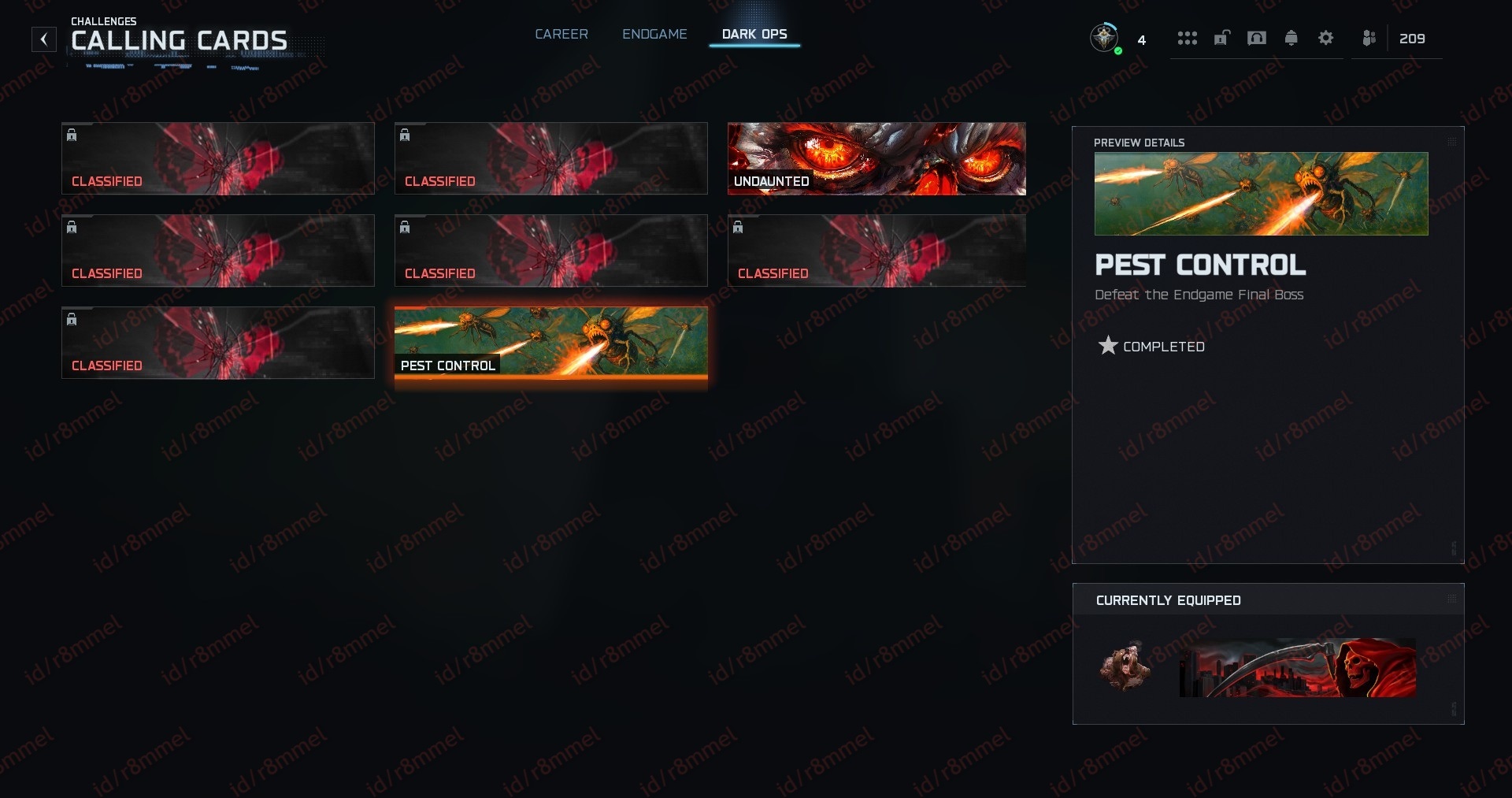Click the equipped reaper calling card
The image size is (1512, 798).
[x=1297, y=667]
